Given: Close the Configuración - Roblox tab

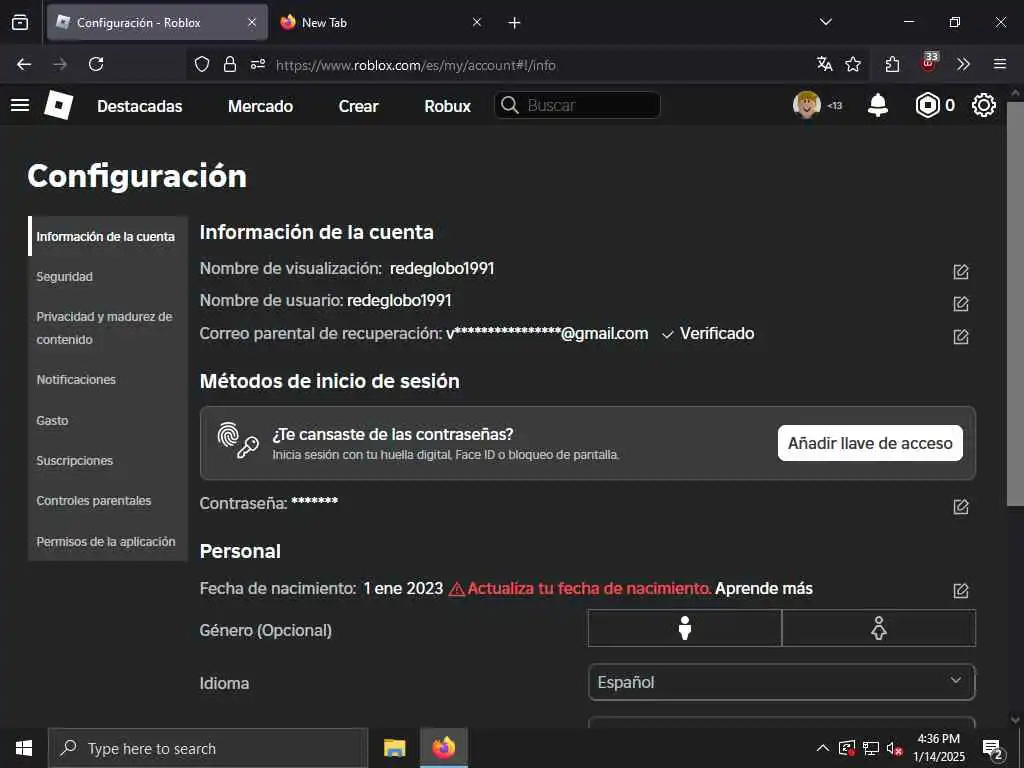Looking at the screenshot, I should (252, 22).
